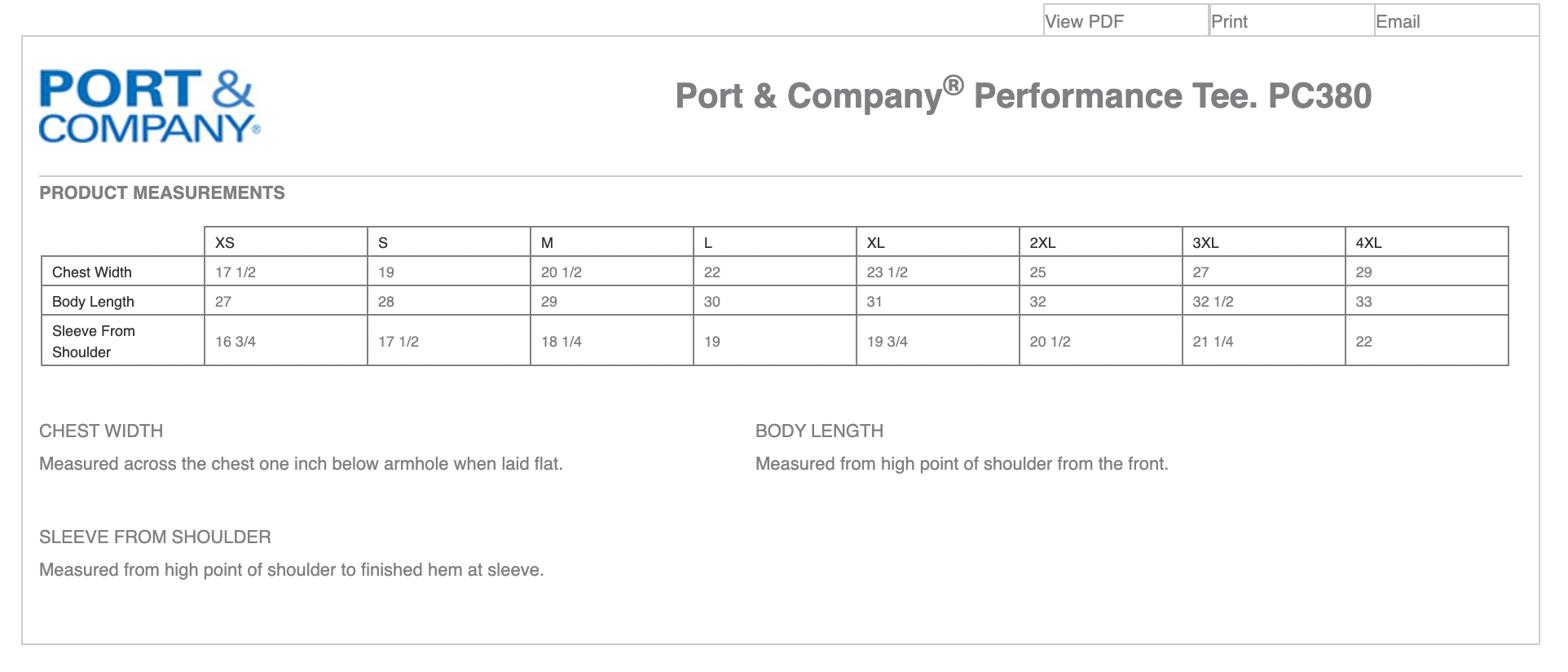Click the Body Length row label in table

point(93,302)
